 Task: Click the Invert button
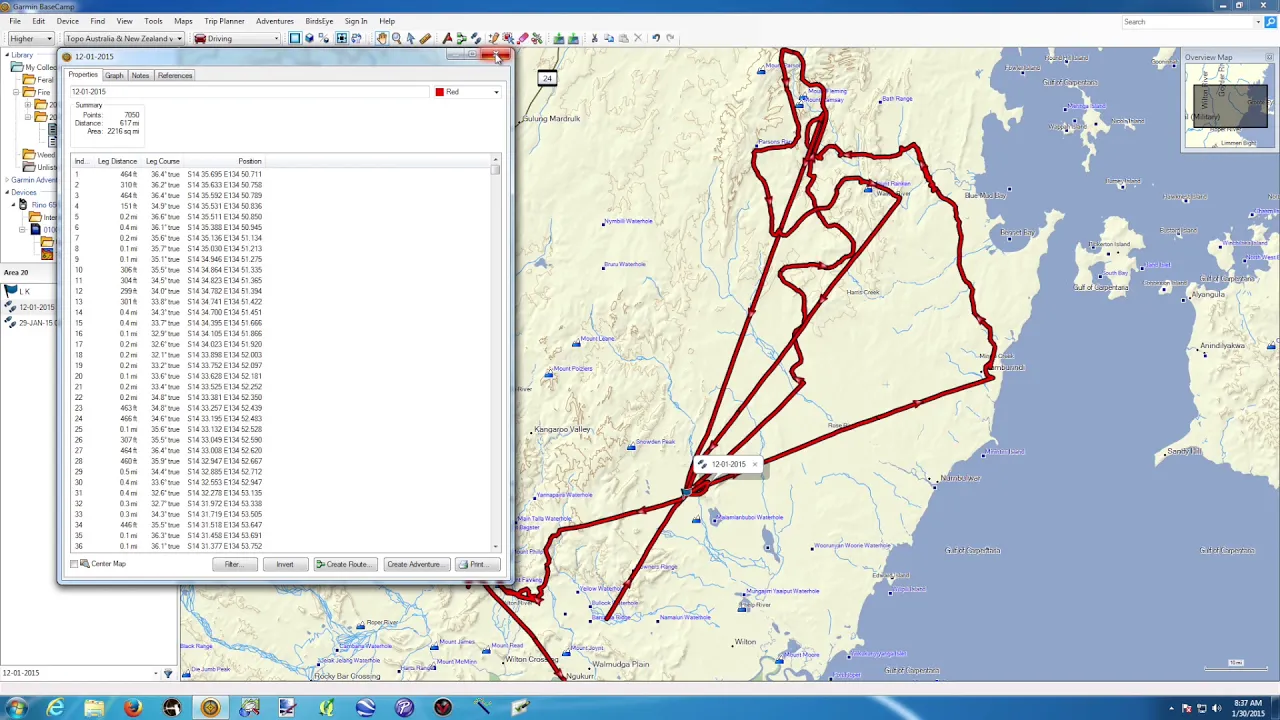[284, 565]
